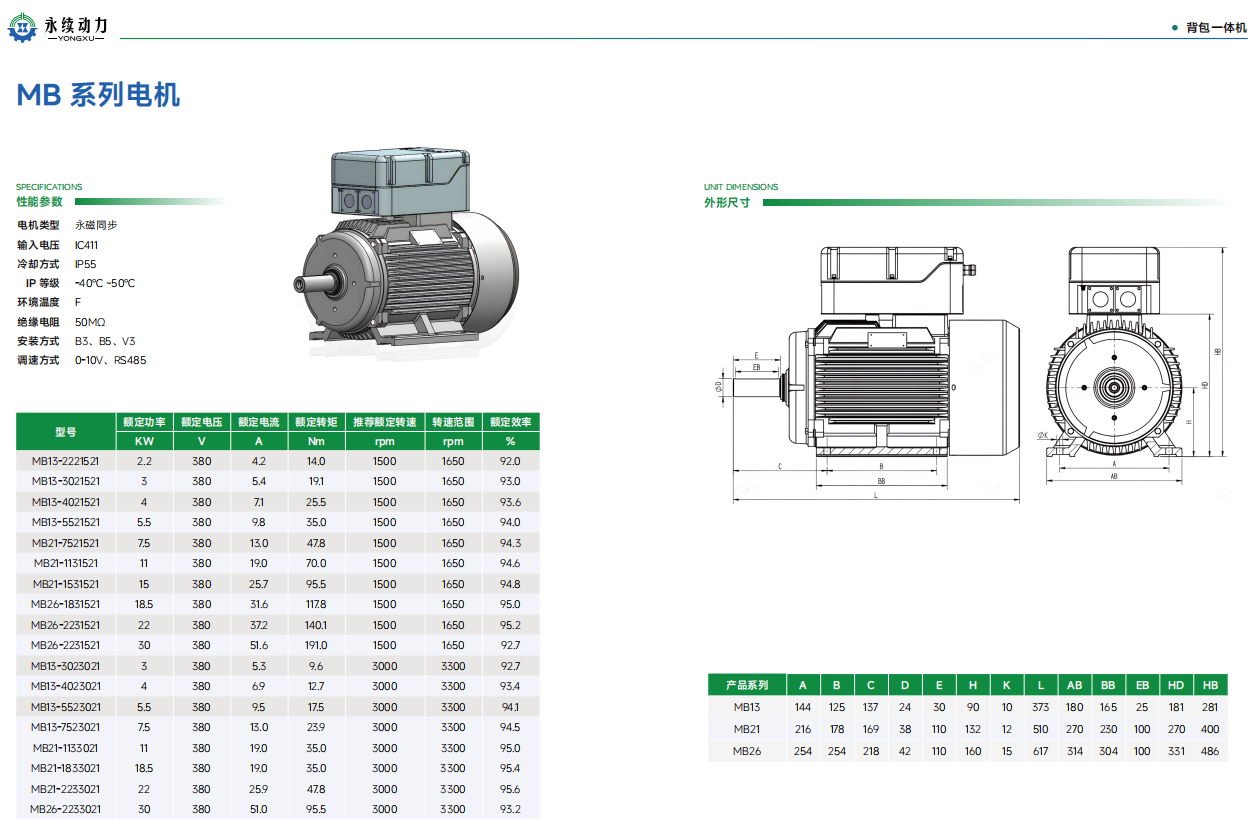Select the MB21-7521521 model cell

tap(66, 543)
